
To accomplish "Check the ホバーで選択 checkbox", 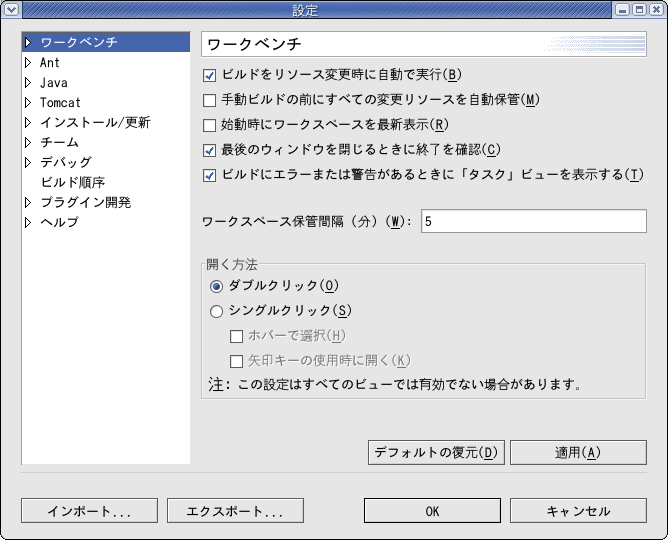I will click(x=236, y=336).
